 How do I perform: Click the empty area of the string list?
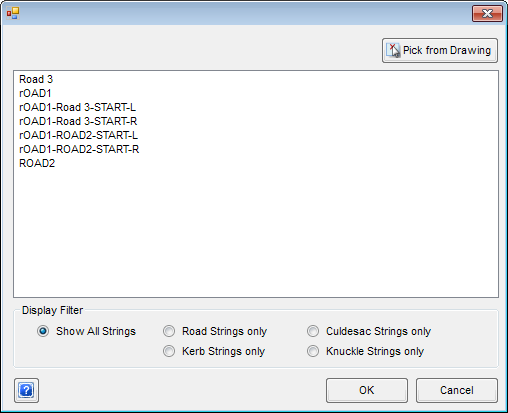[x=256, y=233]
